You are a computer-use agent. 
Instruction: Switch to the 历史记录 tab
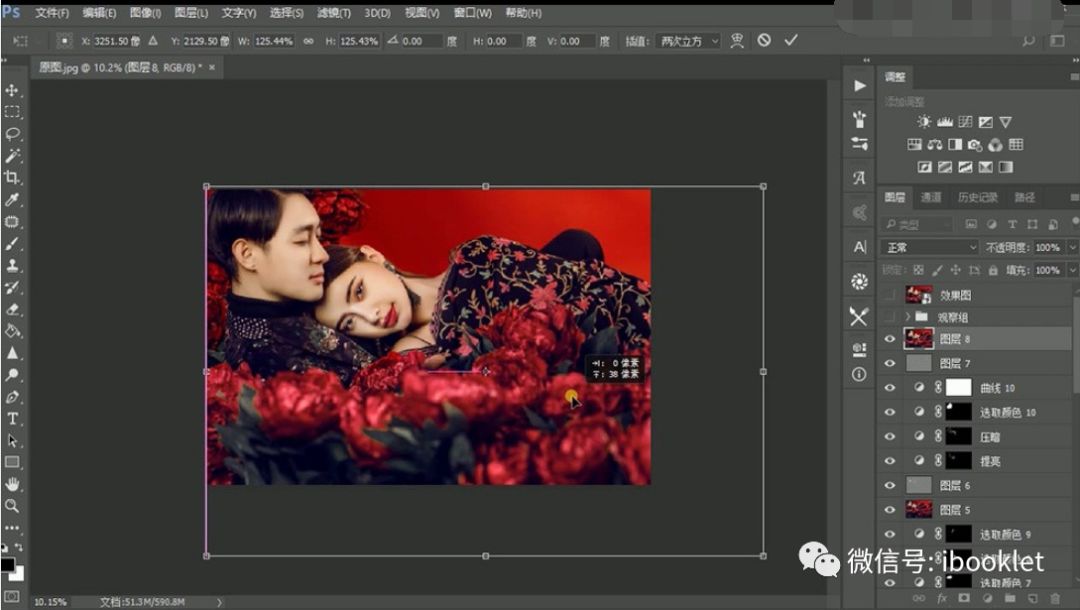click(x=977, y=198)
